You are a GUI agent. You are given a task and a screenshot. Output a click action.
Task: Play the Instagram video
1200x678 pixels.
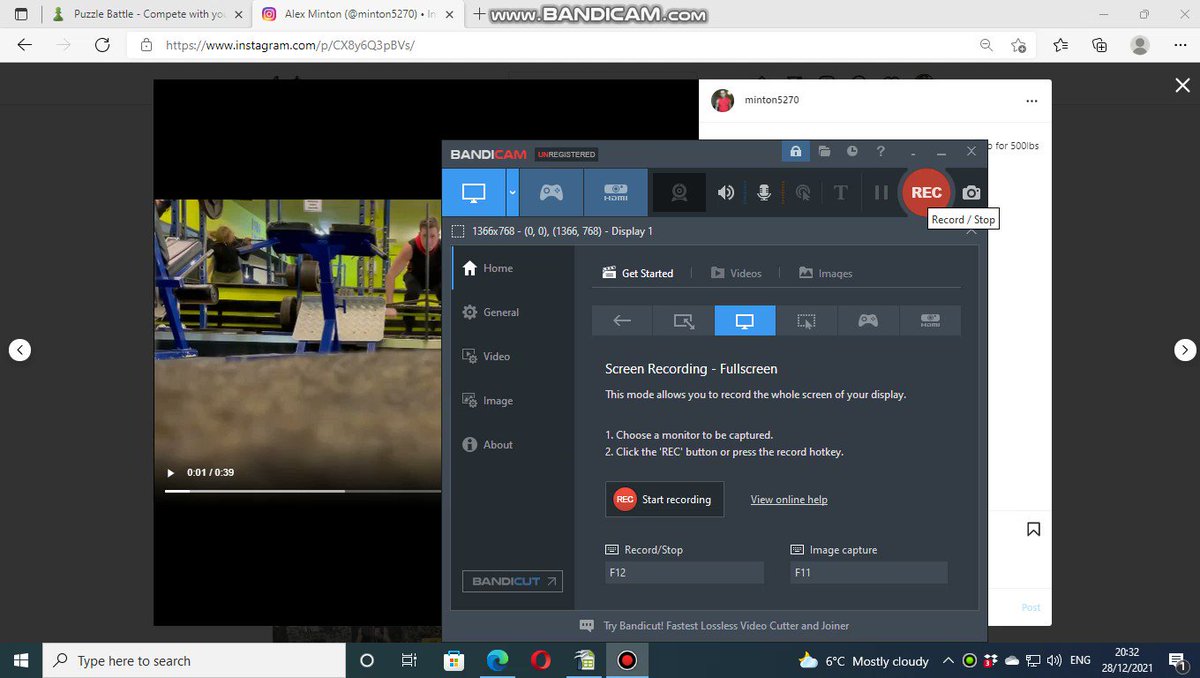[170, 472]
